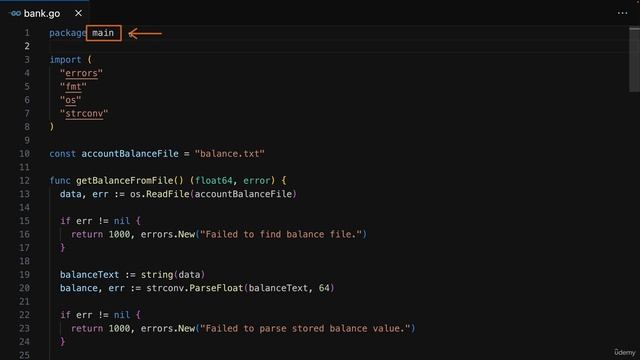Click "Failed to parse stored balance value." string
This screenshot has height=360, width=640.
pyautogui.click(x=305, y=329)
